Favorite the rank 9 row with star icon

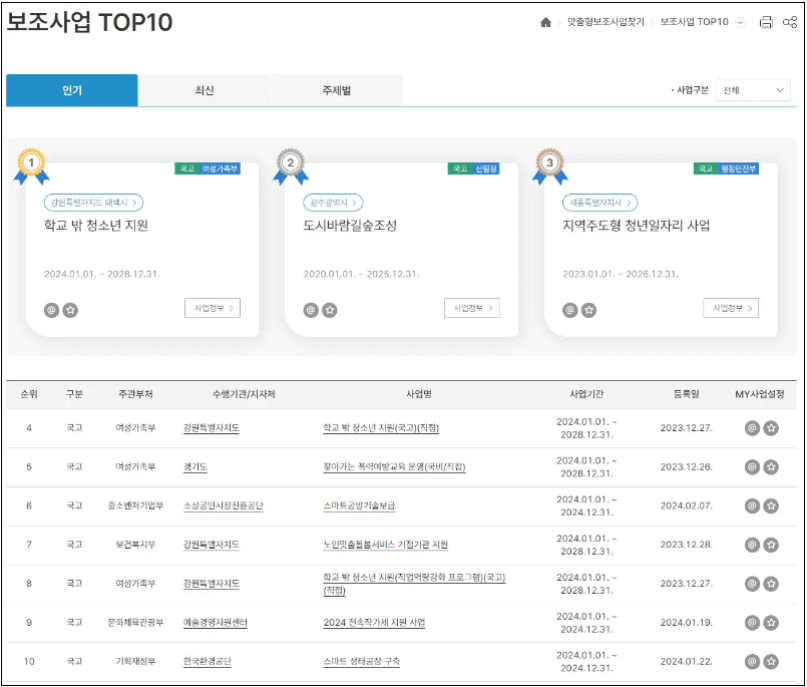pos(771,623)
